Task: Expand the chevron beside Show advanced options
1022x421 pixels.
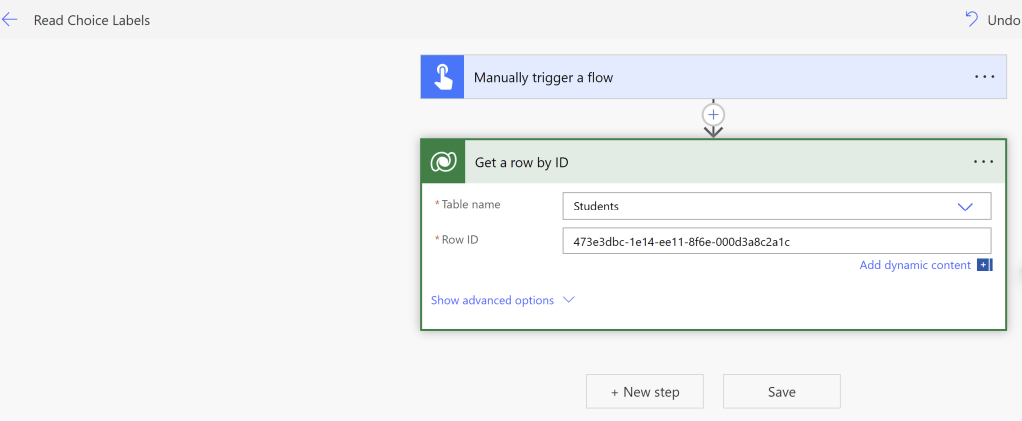Action: tap(569, 300)
